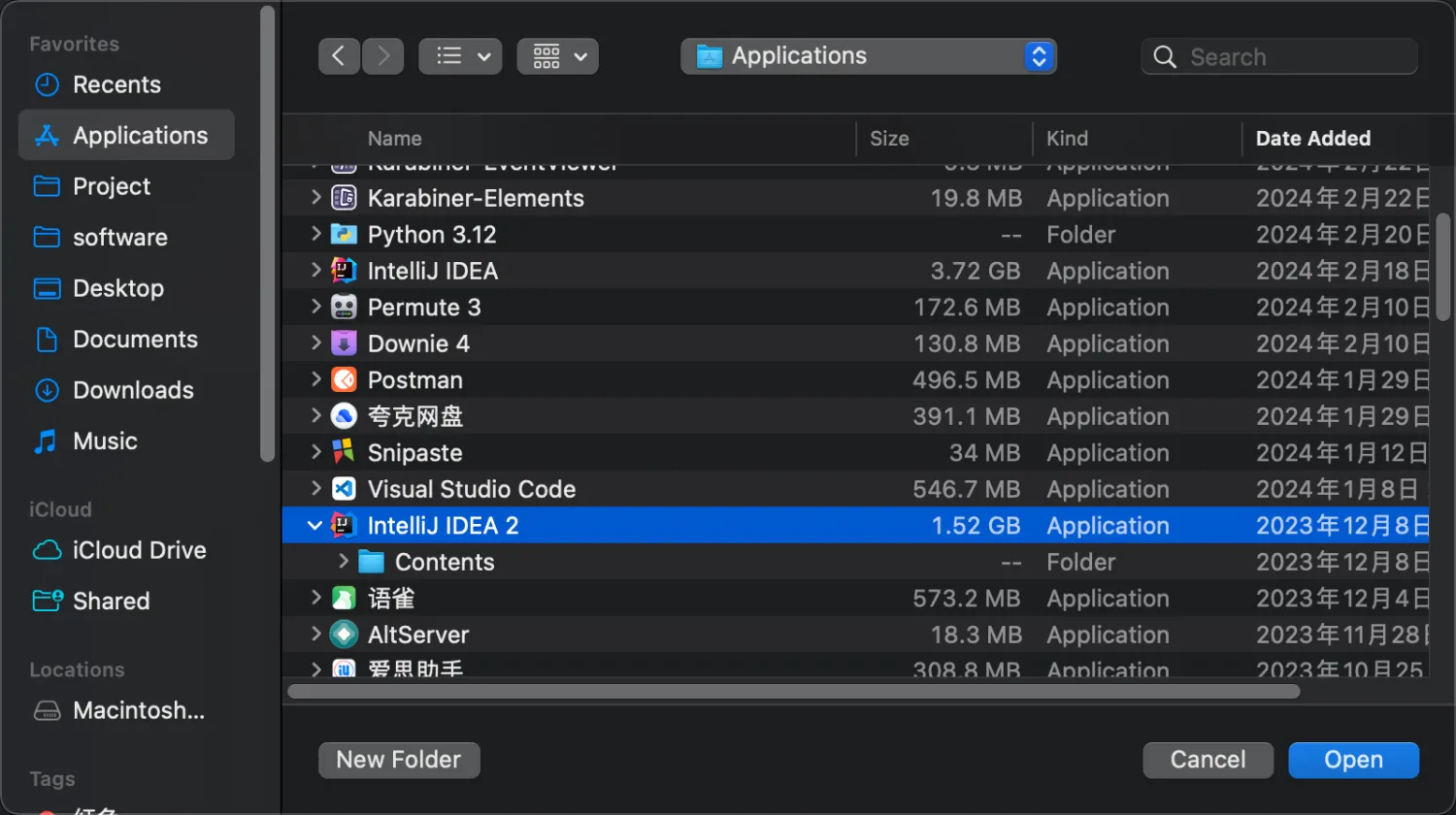Select the "496.5 MB" size cell
Image resolution: width=1456 pixels, height=815 pixels.
click(967, 379)
